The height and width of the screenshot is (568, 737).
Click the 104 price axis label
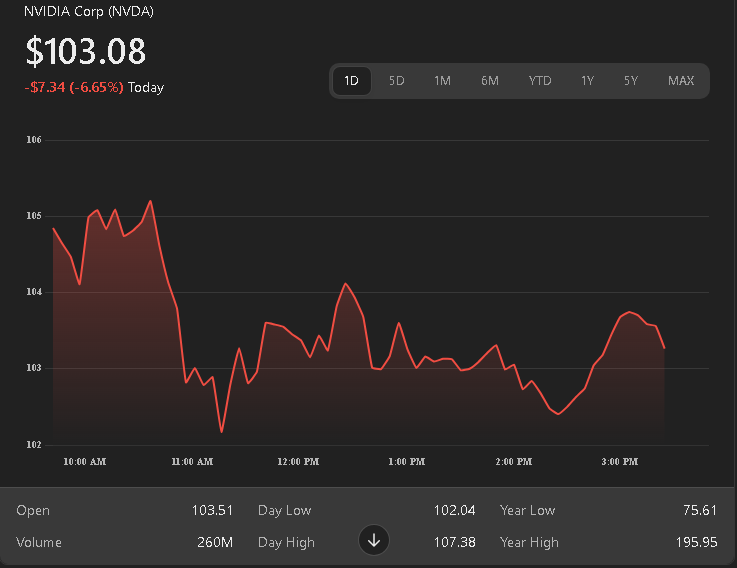tap(34, 292)
